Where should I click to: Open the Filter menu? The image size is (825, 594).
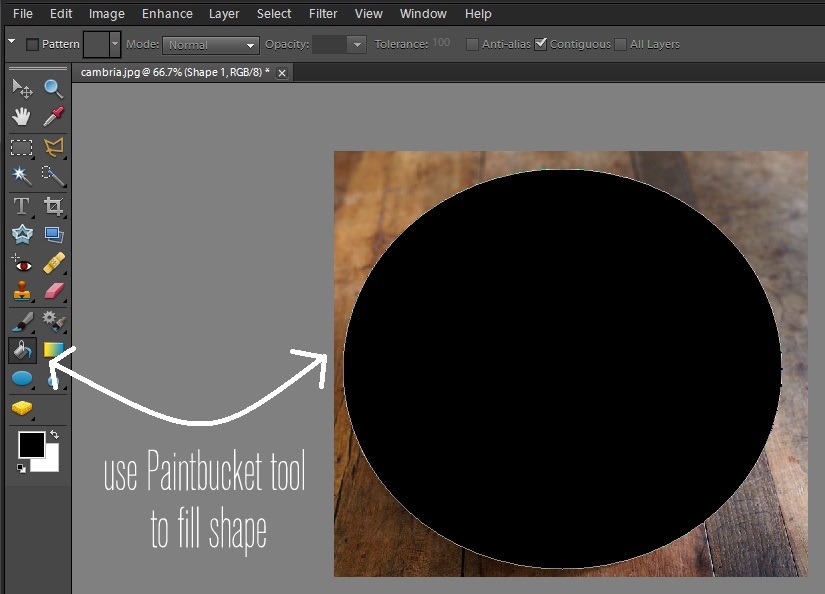point(323,14)
